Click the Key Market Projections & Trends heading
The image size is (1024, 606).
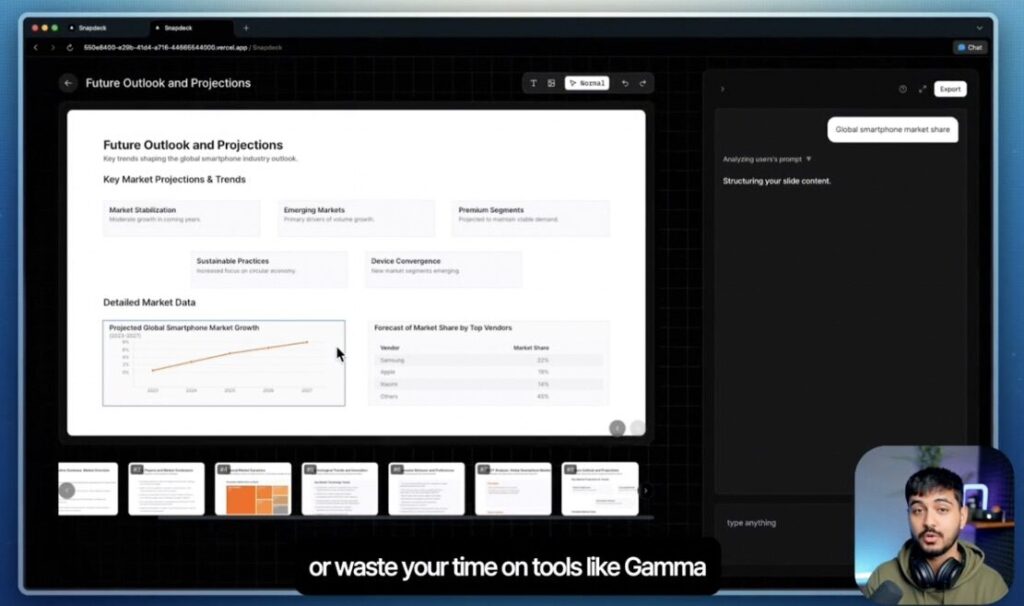click(174, 179)
